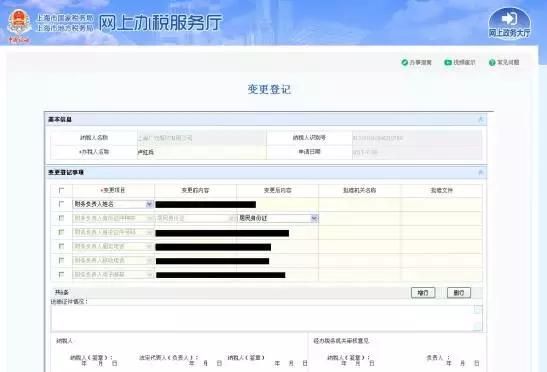Viewport: 547px width, 372px height.
Task: Click the 经办税务机关审核意见 label
Action: point(342,341)
